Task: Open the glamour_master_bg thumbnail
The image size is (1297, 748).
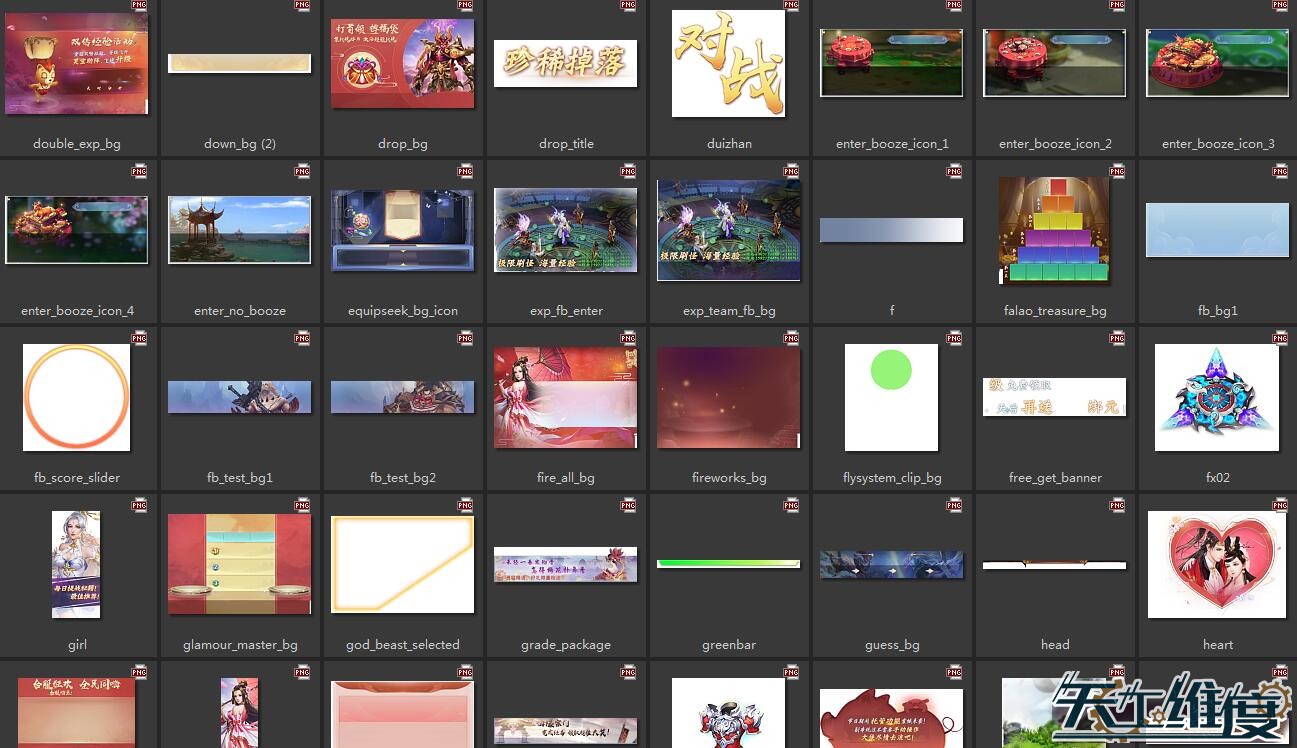Action: pyautogui.click(x=240, y=564)
